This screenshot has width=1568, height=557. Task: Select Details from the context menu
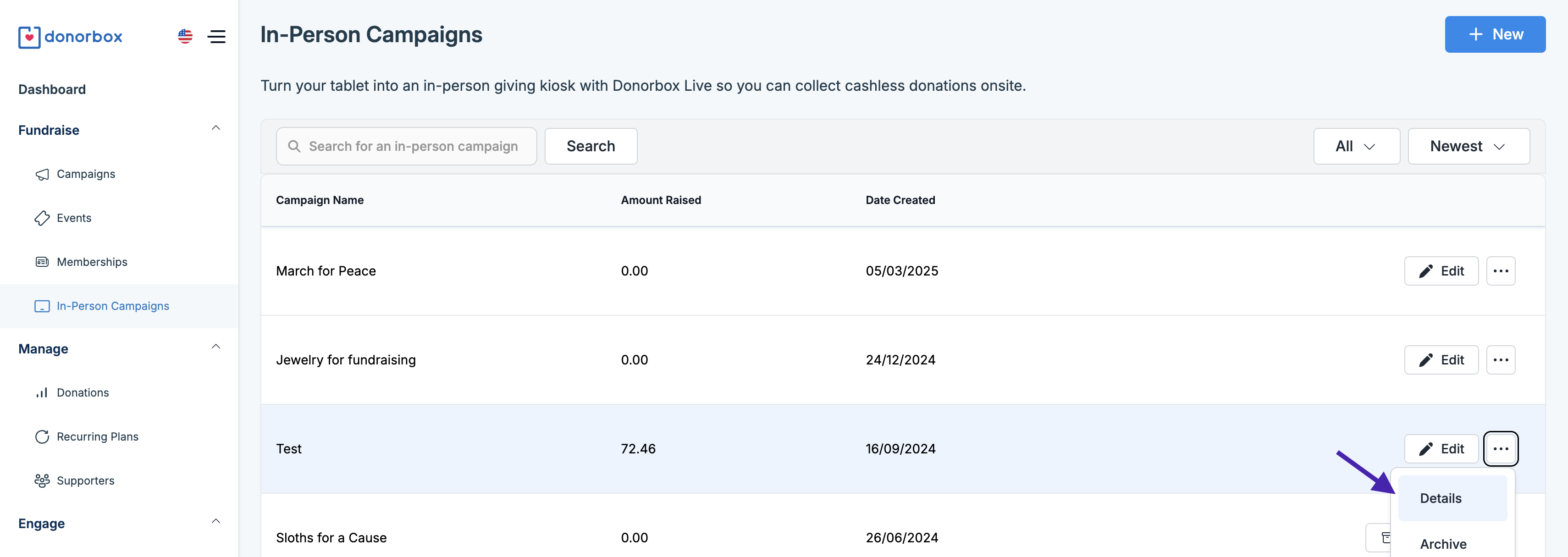point(1440,498)
